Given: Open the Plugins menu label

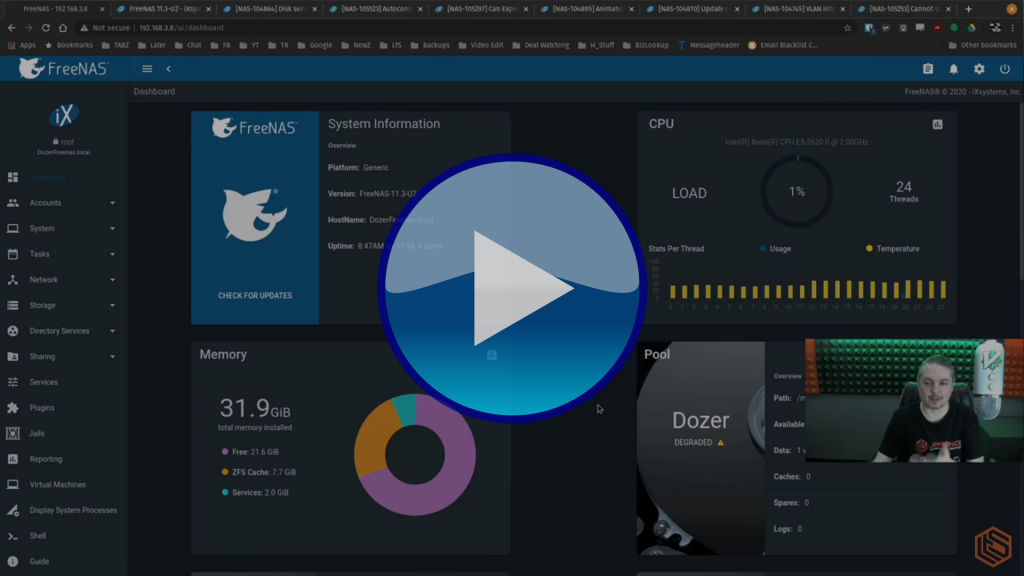Looking at the screenshot, I should coord(42,408).
